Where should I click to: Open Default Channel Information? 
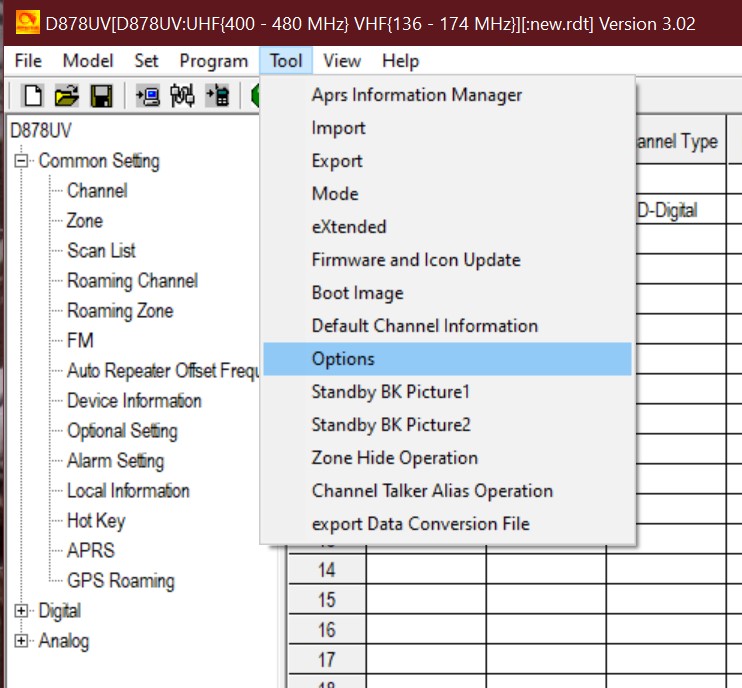(x=447, y=326)
